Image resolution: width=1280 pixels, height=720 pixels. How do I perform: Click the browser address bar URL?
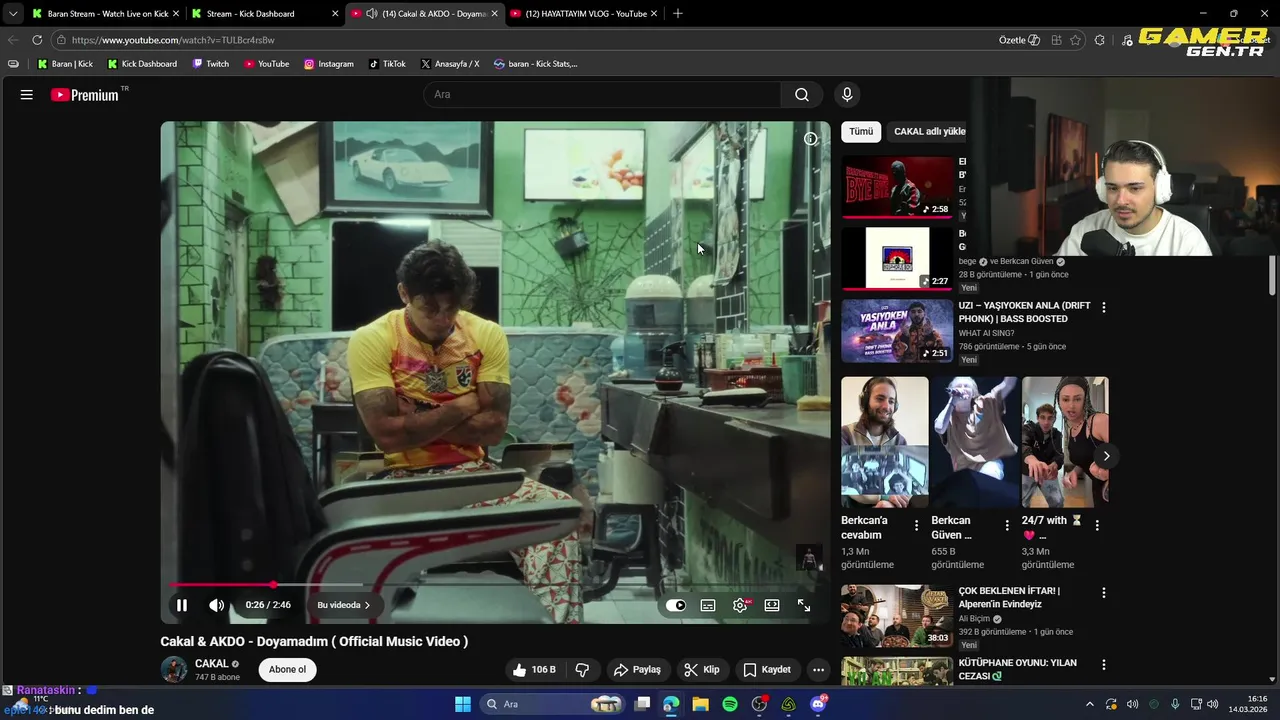[x=173, y=40]
